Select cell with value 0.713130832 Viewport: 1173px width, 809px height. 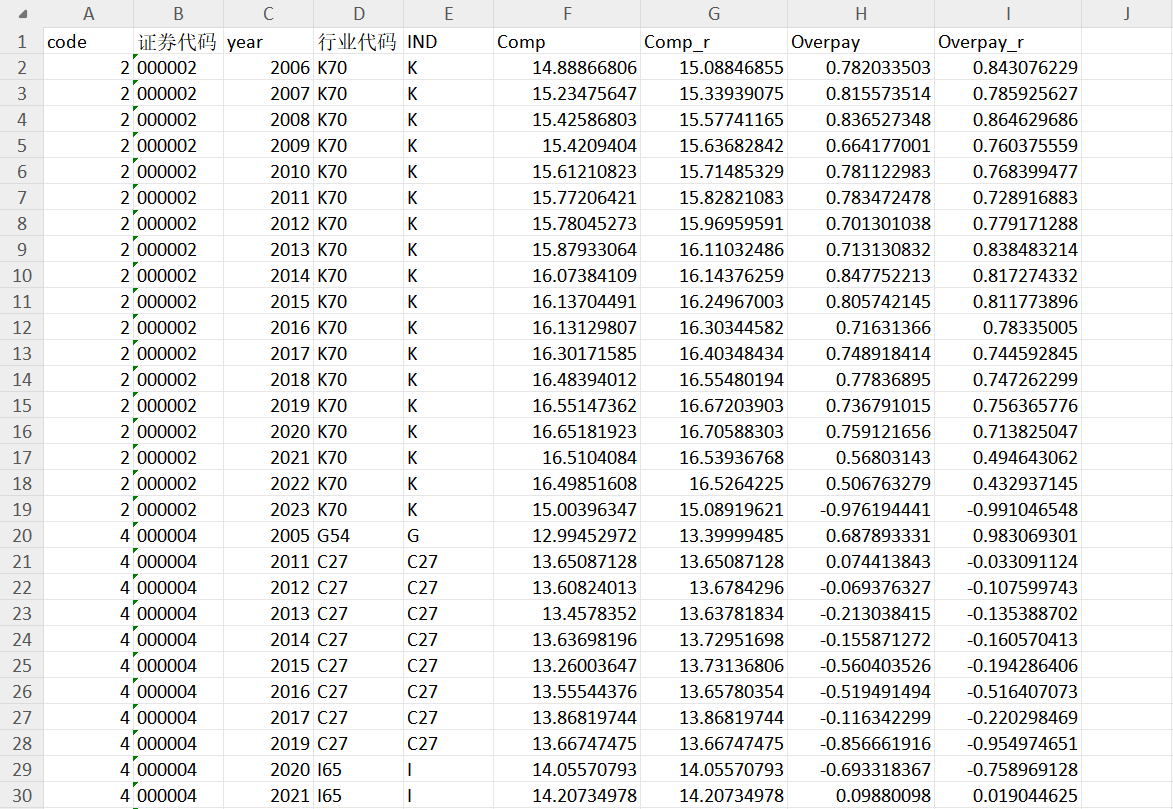pos(861,250)
